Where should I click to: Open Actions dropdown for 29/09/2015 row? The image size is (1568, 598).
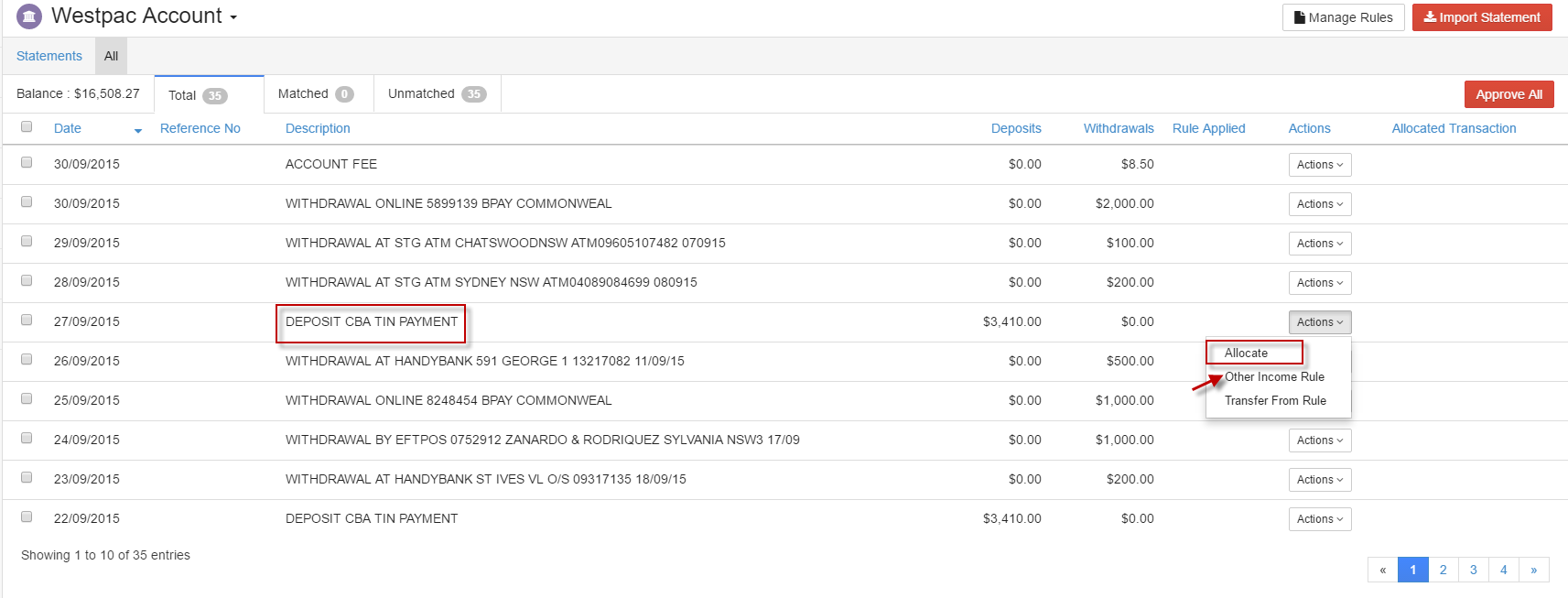tap(1320, 244)
